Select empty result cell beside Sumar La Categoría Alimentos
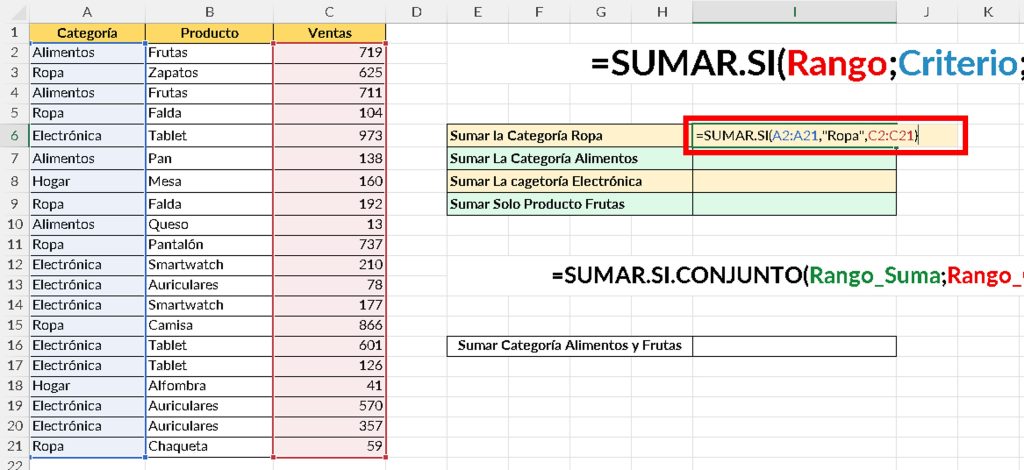 794,158
